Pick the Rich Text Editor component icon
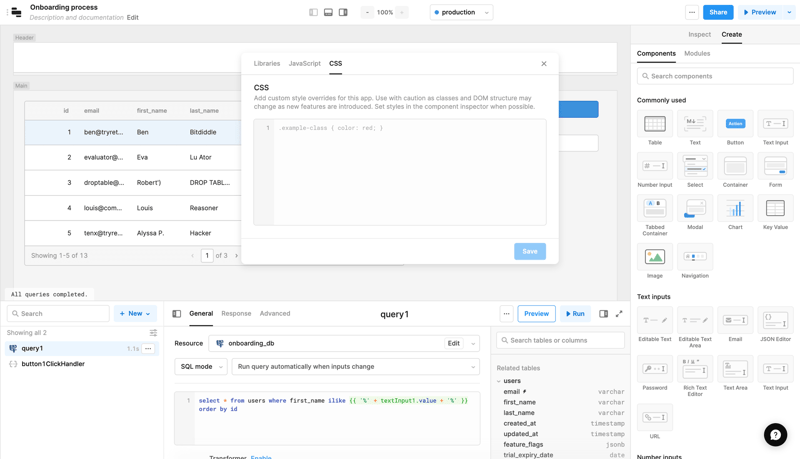The height and width of the screenshot is (459, 800). (695, 369)
